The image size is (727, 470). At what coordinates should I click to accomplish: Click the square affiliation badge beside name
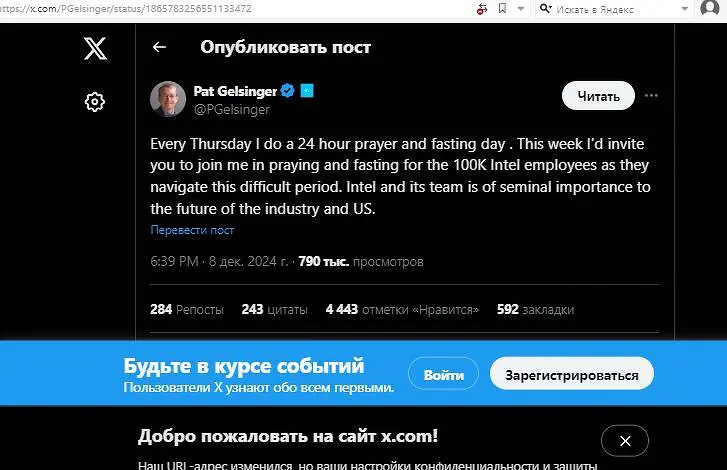pos(308,91)
